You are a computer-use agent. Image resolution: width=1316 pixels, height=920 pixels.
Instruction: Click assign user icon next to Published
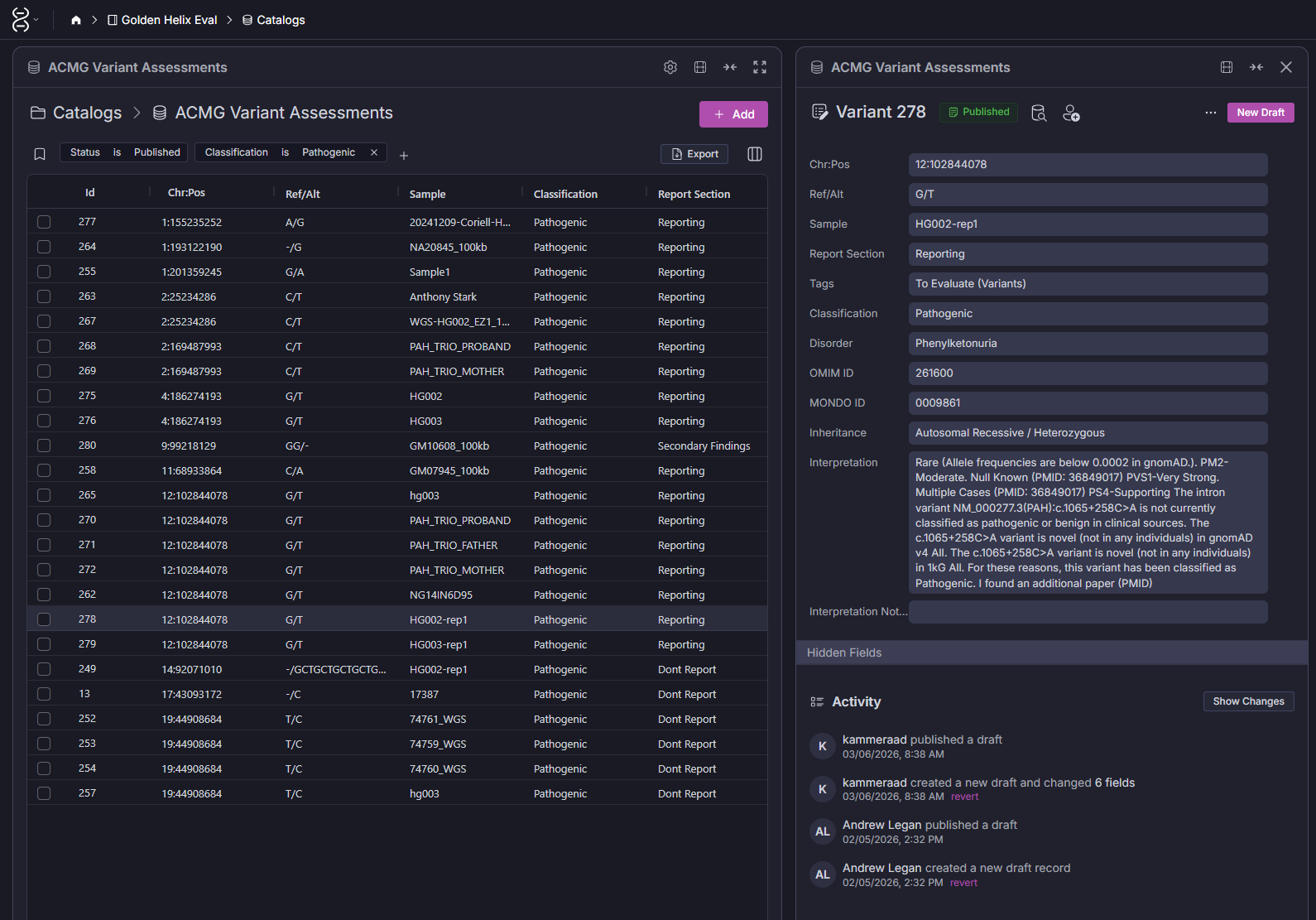pyautogui.click(x=1071, y=113)
